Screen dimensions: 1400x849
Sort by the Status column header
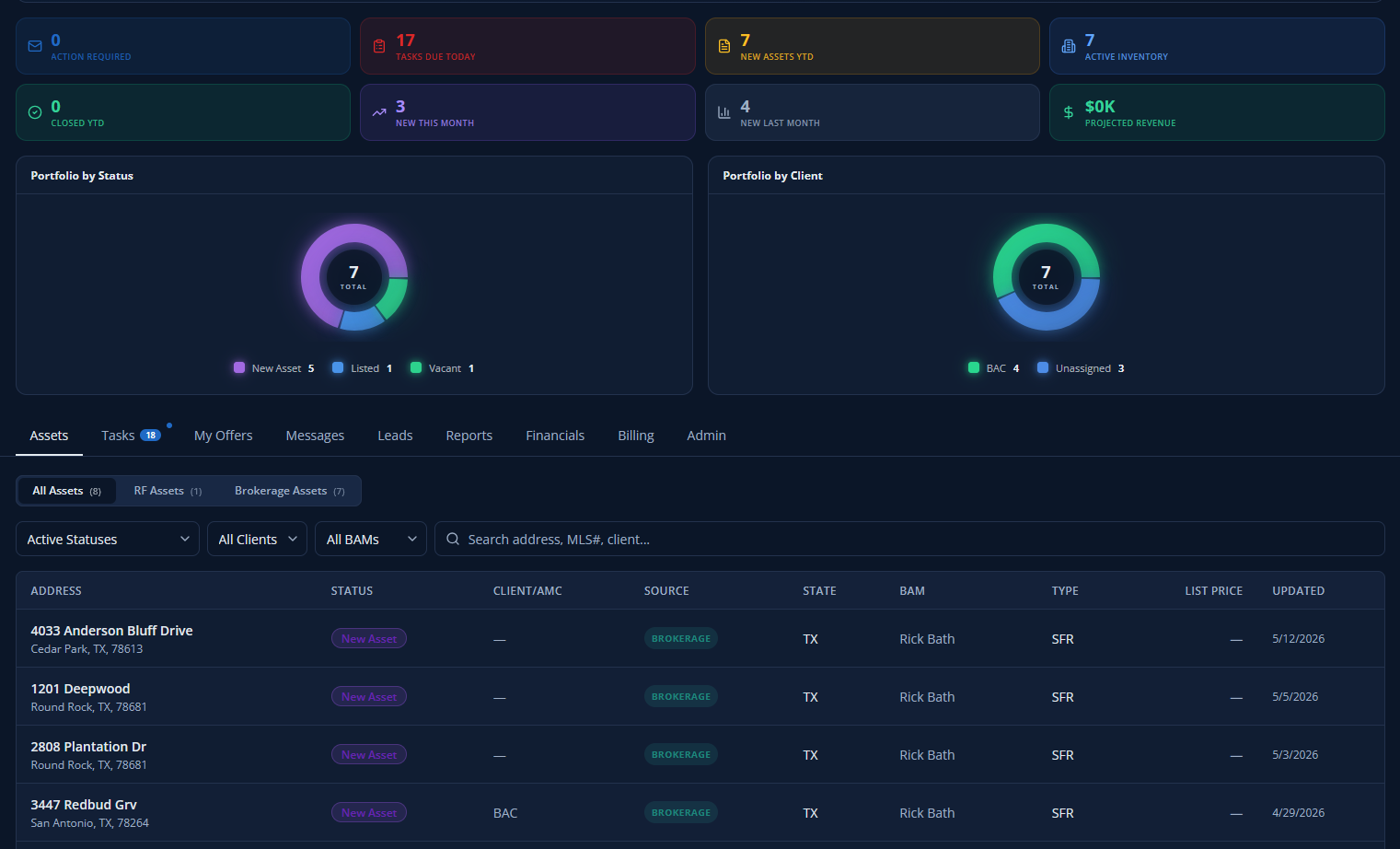pos(353,591)
